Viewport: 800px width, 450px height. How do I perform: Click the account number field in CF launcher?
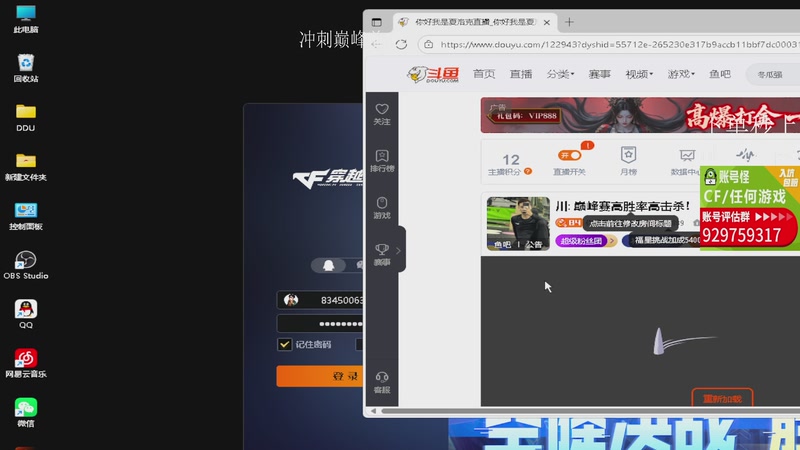click(x=320, y=300)
